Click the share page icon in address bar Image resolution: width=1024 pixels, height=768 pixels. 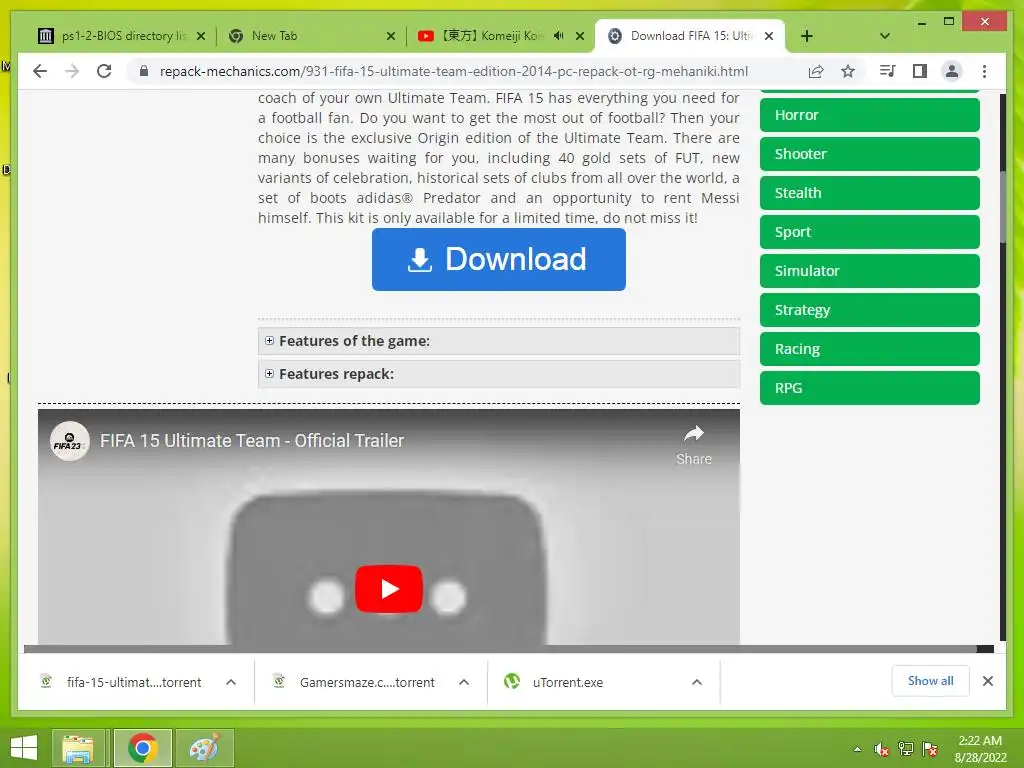click(x=816, y=71)
